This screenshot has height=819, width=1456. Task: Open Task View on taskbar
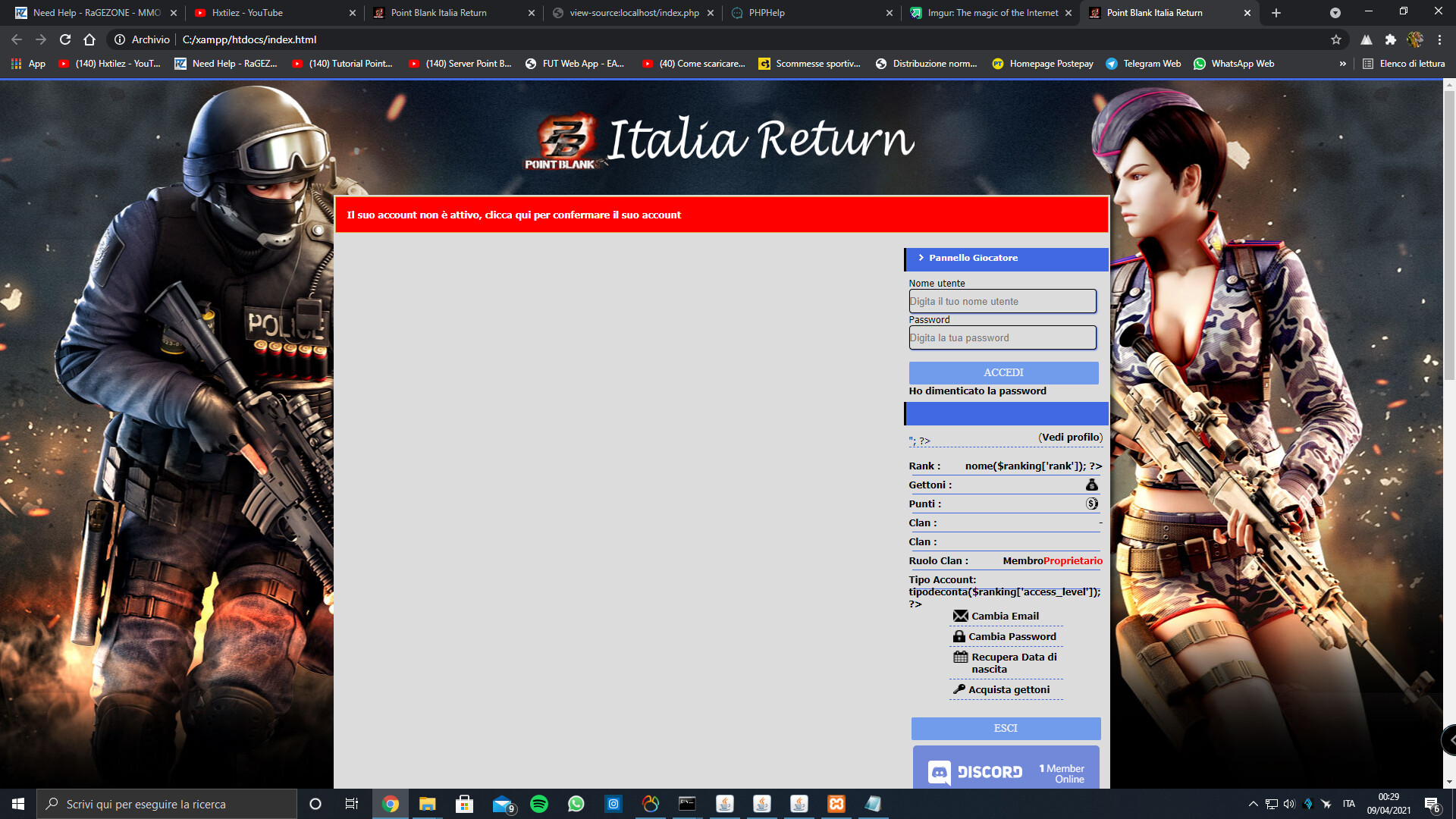[352, 804]
